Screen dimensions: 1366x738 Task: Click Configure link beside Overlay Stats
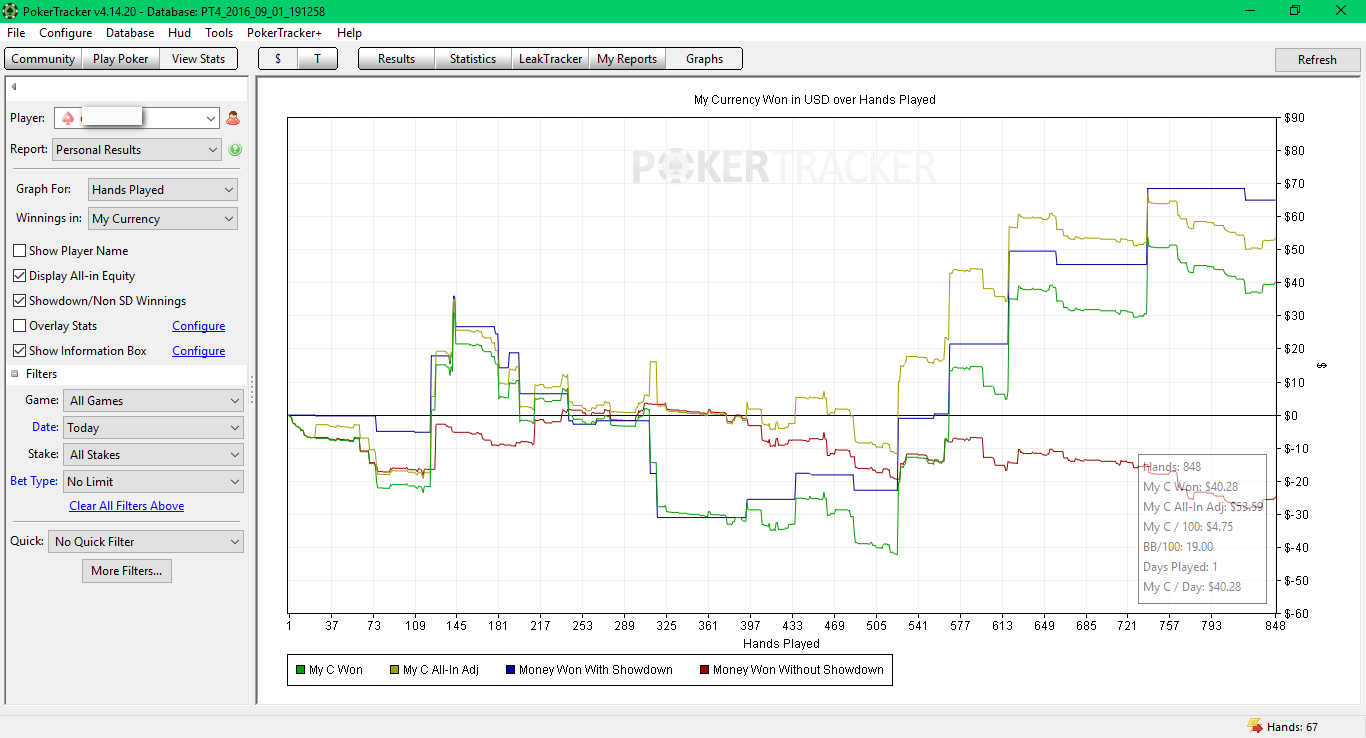pyautogui.click(x=199, y=326)
